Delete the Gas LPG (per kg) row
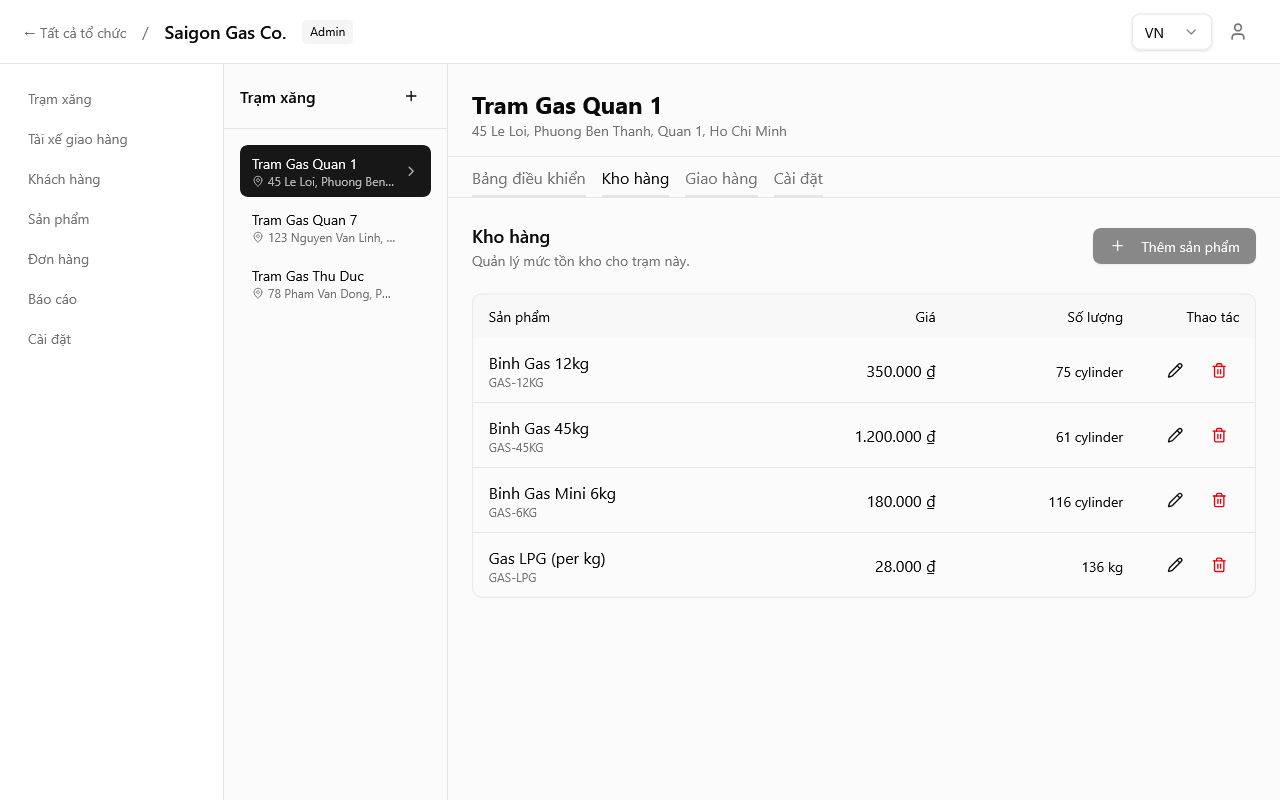 [1219, 566]
